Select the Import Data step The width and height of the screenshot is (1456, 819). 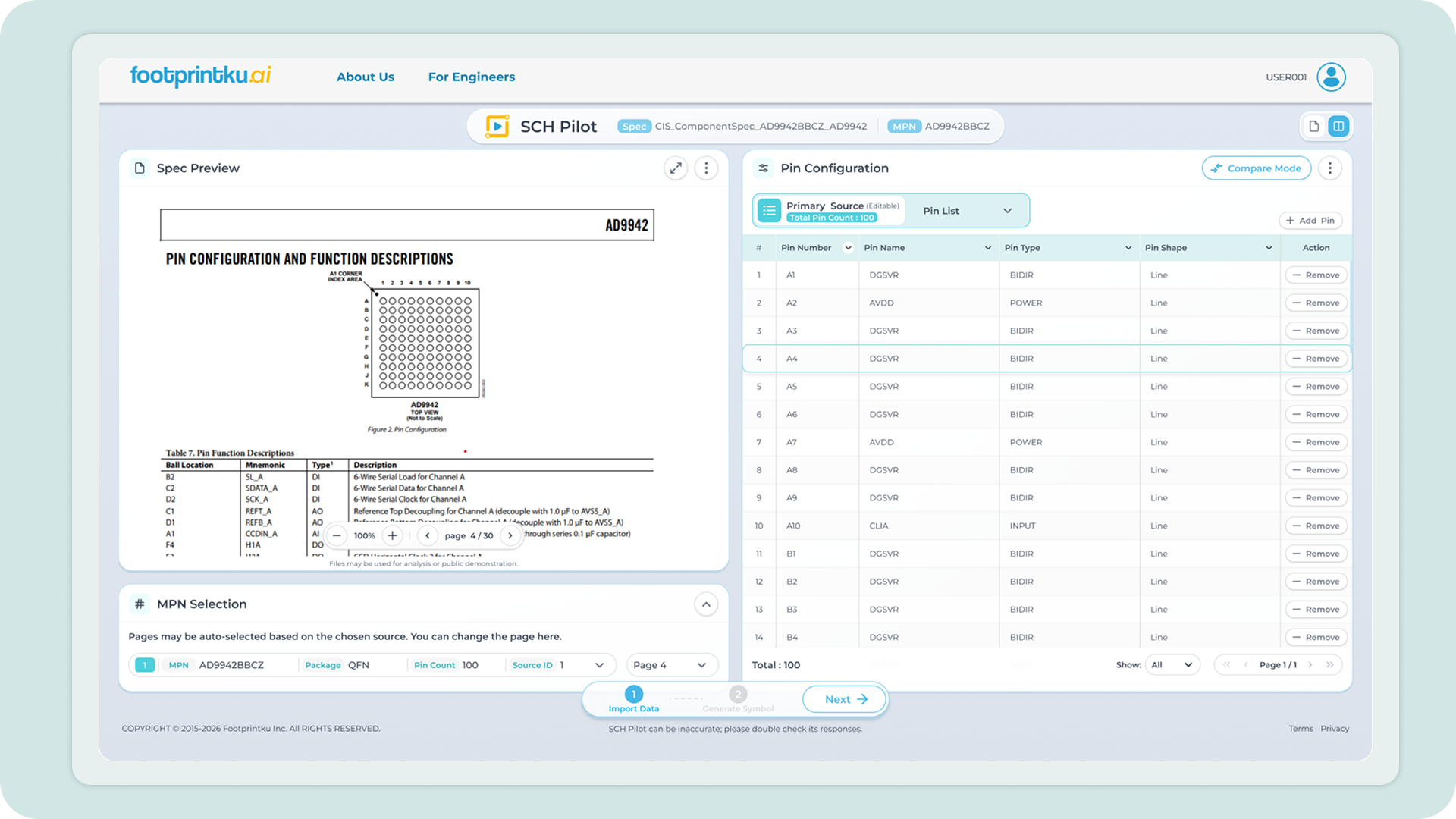(634, 699)
